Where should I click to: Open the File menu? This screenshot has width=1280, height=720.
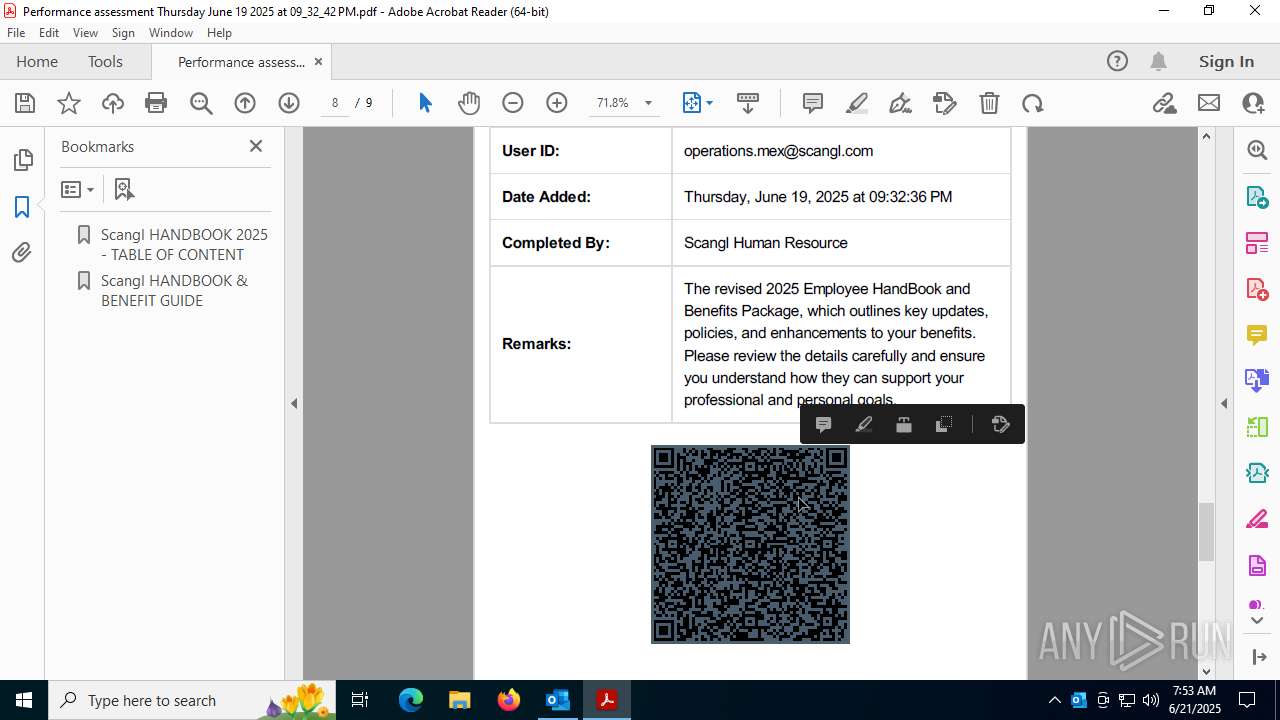[x=16, y=32]
